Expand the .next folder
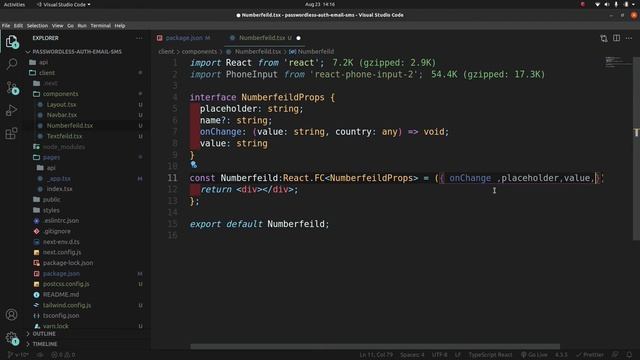Image resolution: width=640 pixels, height=360 pixels. [x=51, y=83]
